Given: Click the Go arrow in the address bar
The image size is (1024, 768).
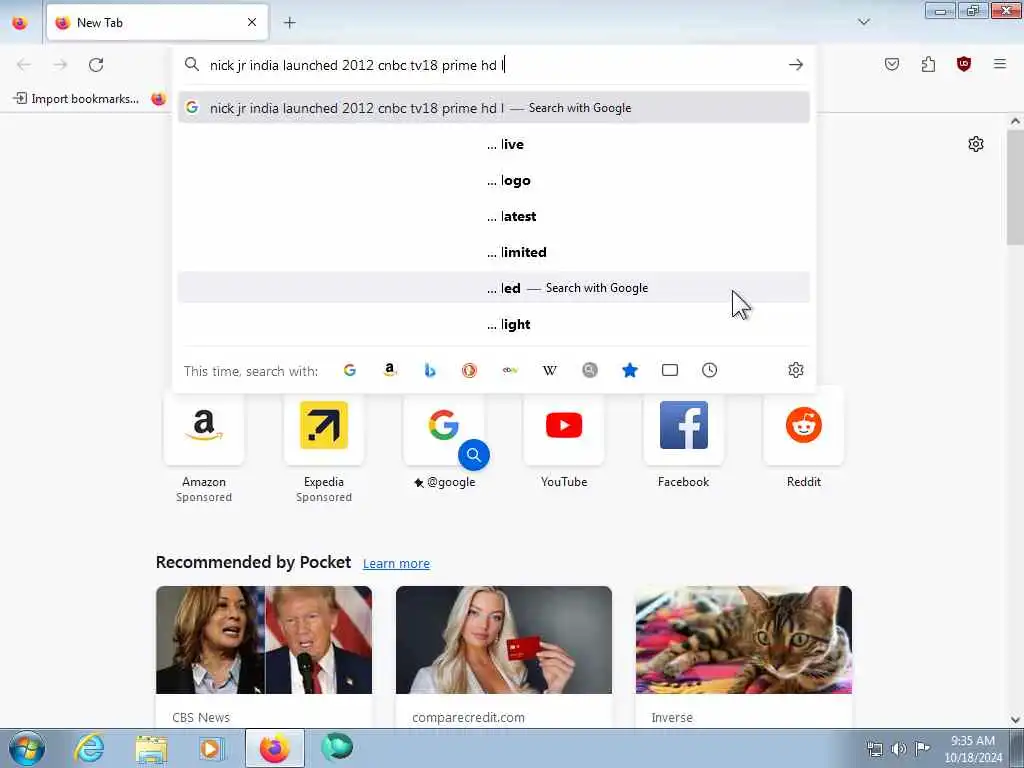Looking at the screenshot, I should [795, 65].
